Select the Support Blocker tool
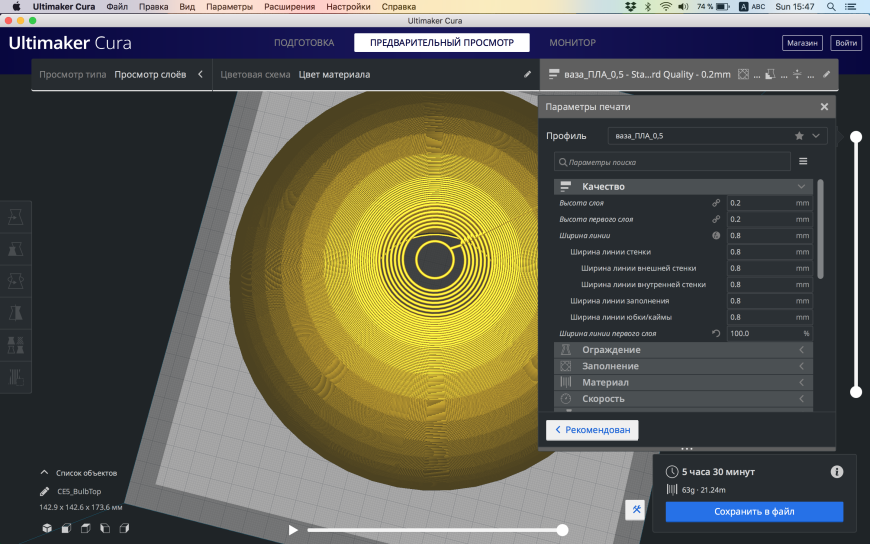 [x=16, y=377]
